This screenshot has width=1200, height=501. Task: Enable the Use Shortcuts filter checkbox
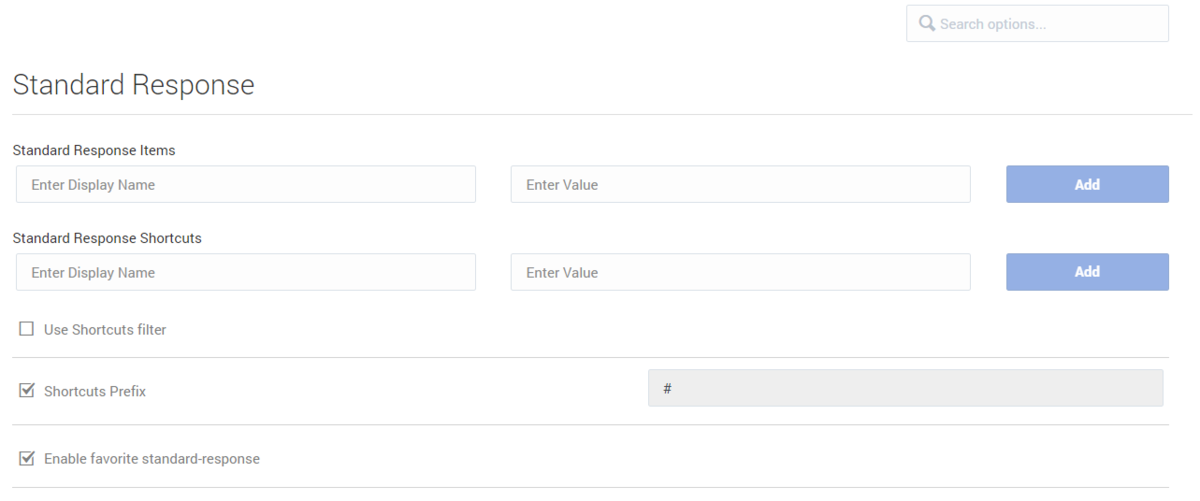[x=27, y=329]
